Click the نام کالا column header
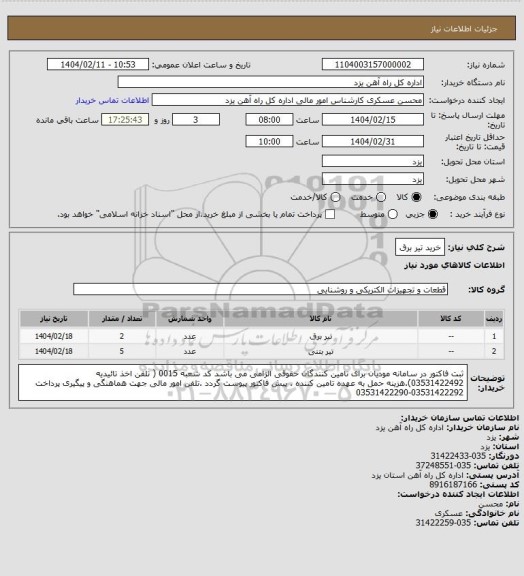524x576 pixels. tap(321, 319)
